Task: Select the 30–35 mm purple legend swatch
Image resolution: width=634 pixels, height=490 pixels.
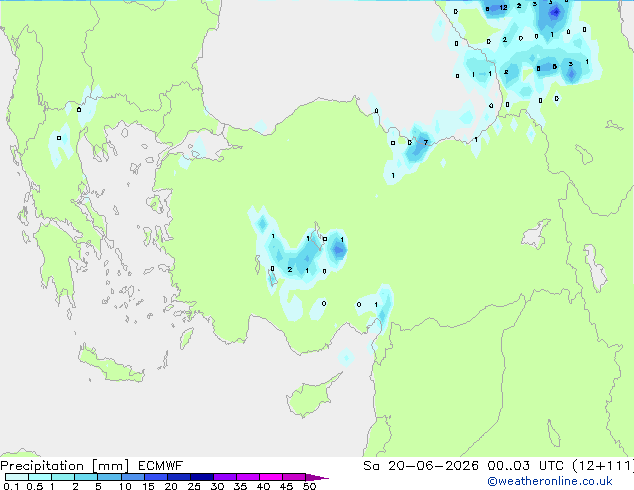Action: pyautogui.click(x=224, y=477)
